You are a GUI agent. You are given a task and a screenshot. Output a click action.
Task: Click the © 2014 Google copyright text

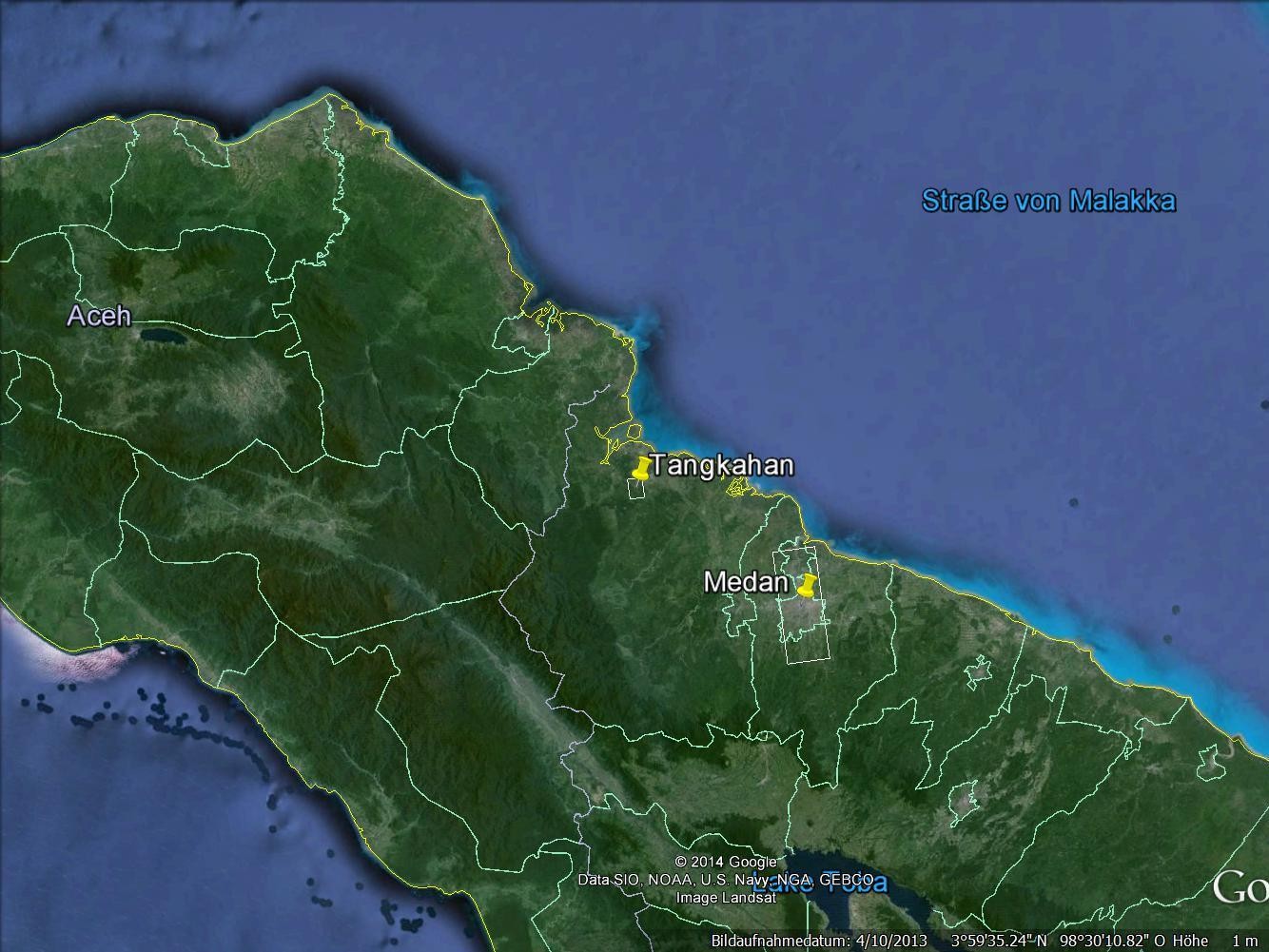coord(726,862)
